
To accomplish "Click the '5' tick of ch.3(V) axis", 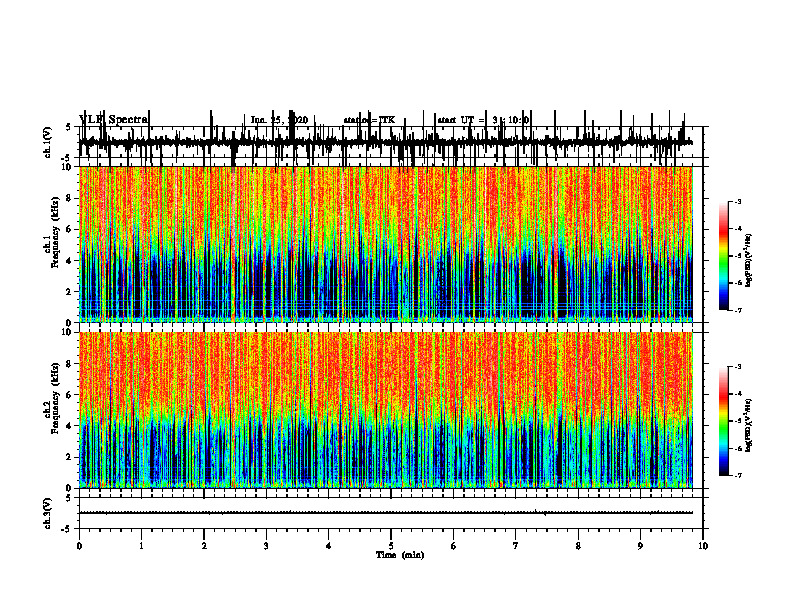I will pos(68,498).
